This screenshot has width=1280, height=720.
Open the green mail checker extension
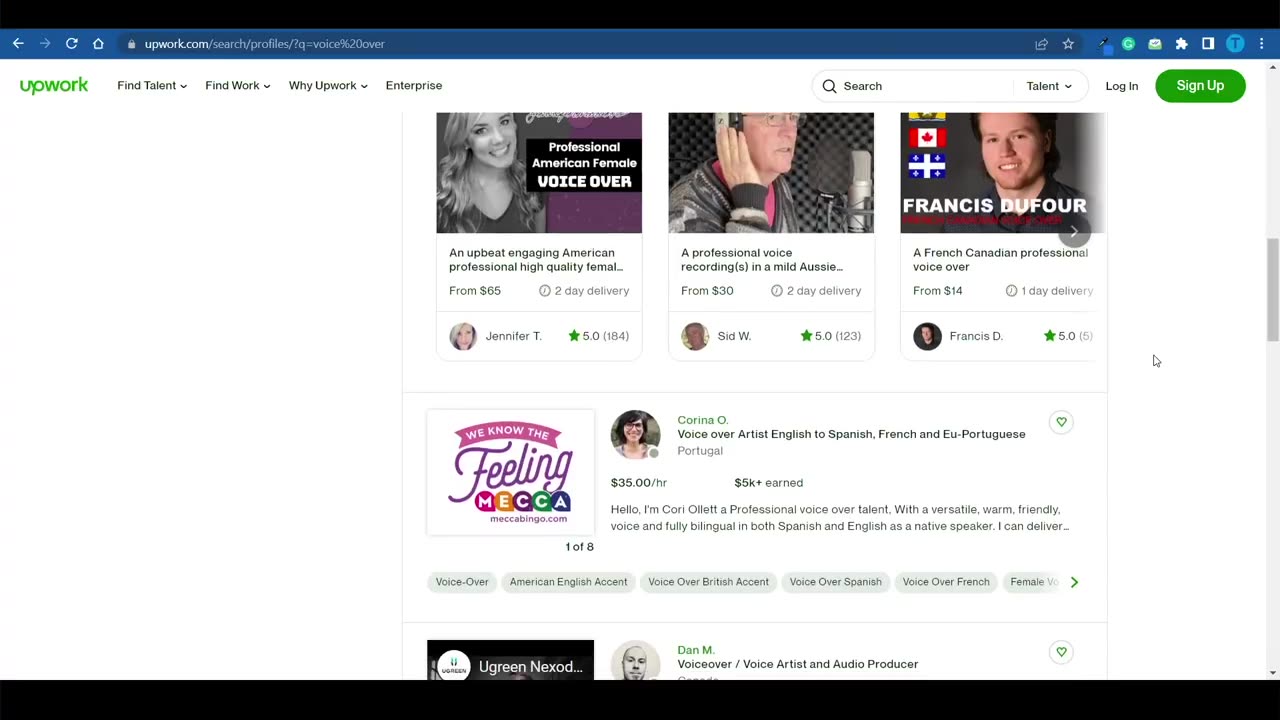(x=1155, y=44)
